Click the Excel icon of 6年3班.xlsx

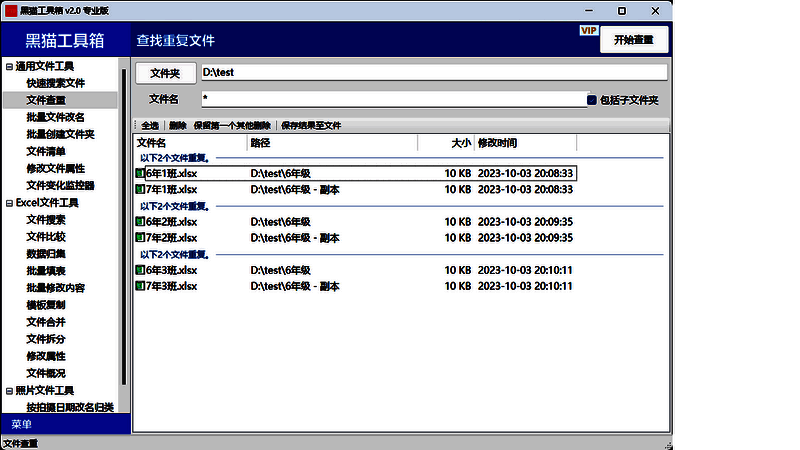tap(140, 271)
